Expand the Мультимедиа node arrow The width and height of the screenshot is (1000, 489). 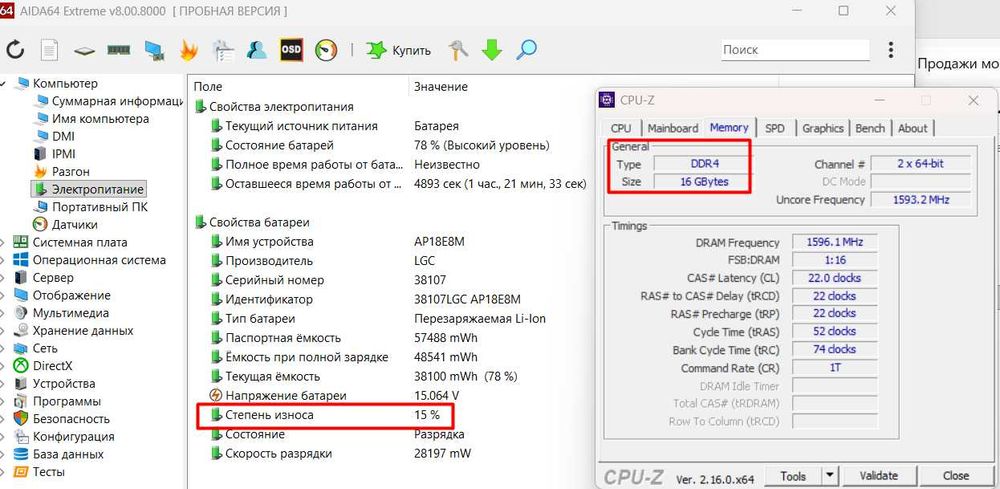pos(4,313)
